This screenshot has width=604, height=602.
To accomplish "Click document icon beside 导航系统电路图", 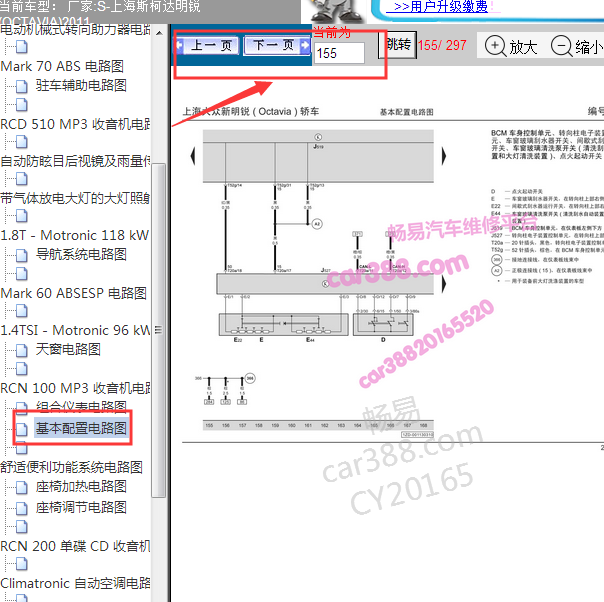I will pos(22,255).
